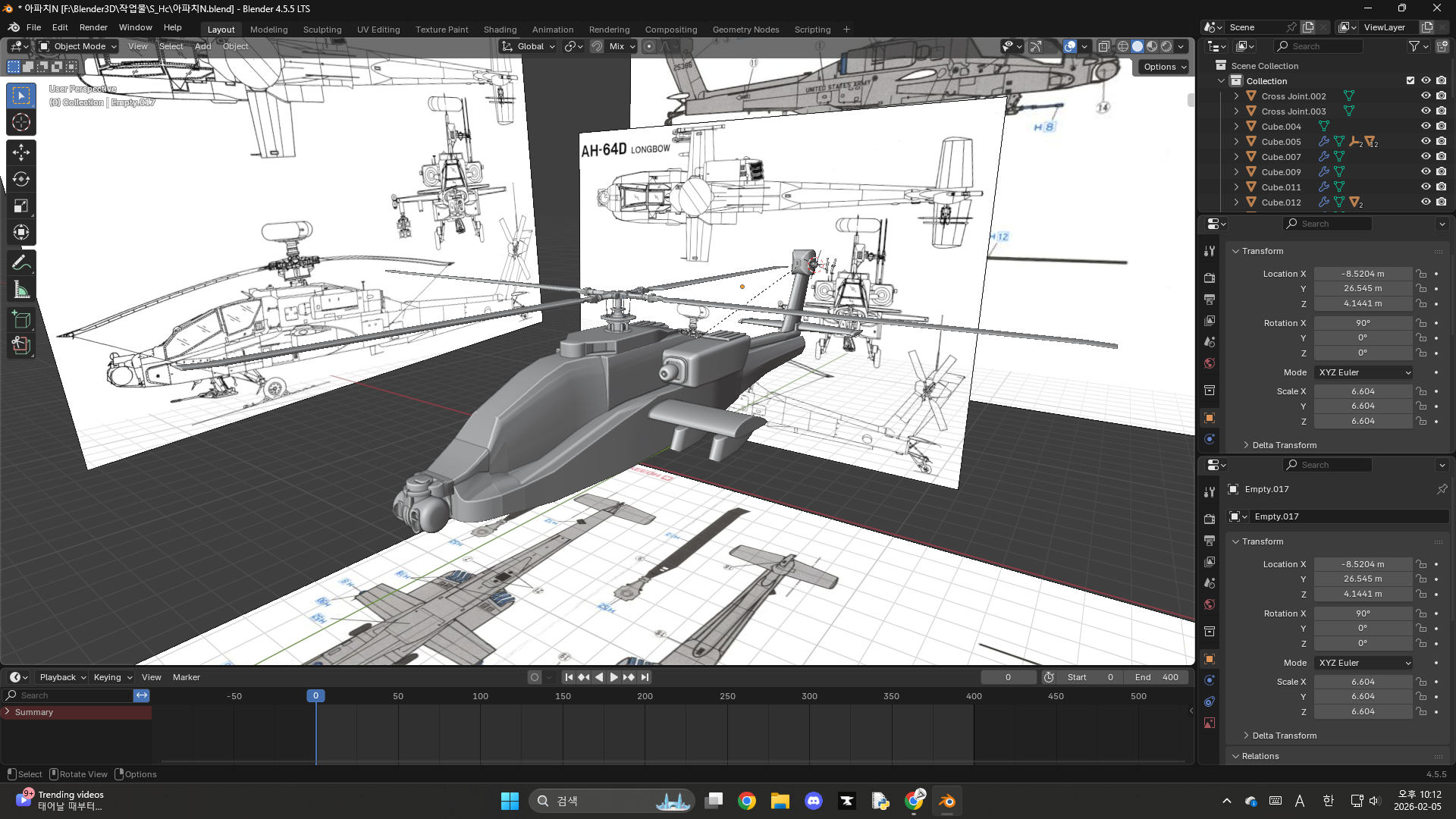Expand Cube.005 in the outliner

(x=1236, y=142)
